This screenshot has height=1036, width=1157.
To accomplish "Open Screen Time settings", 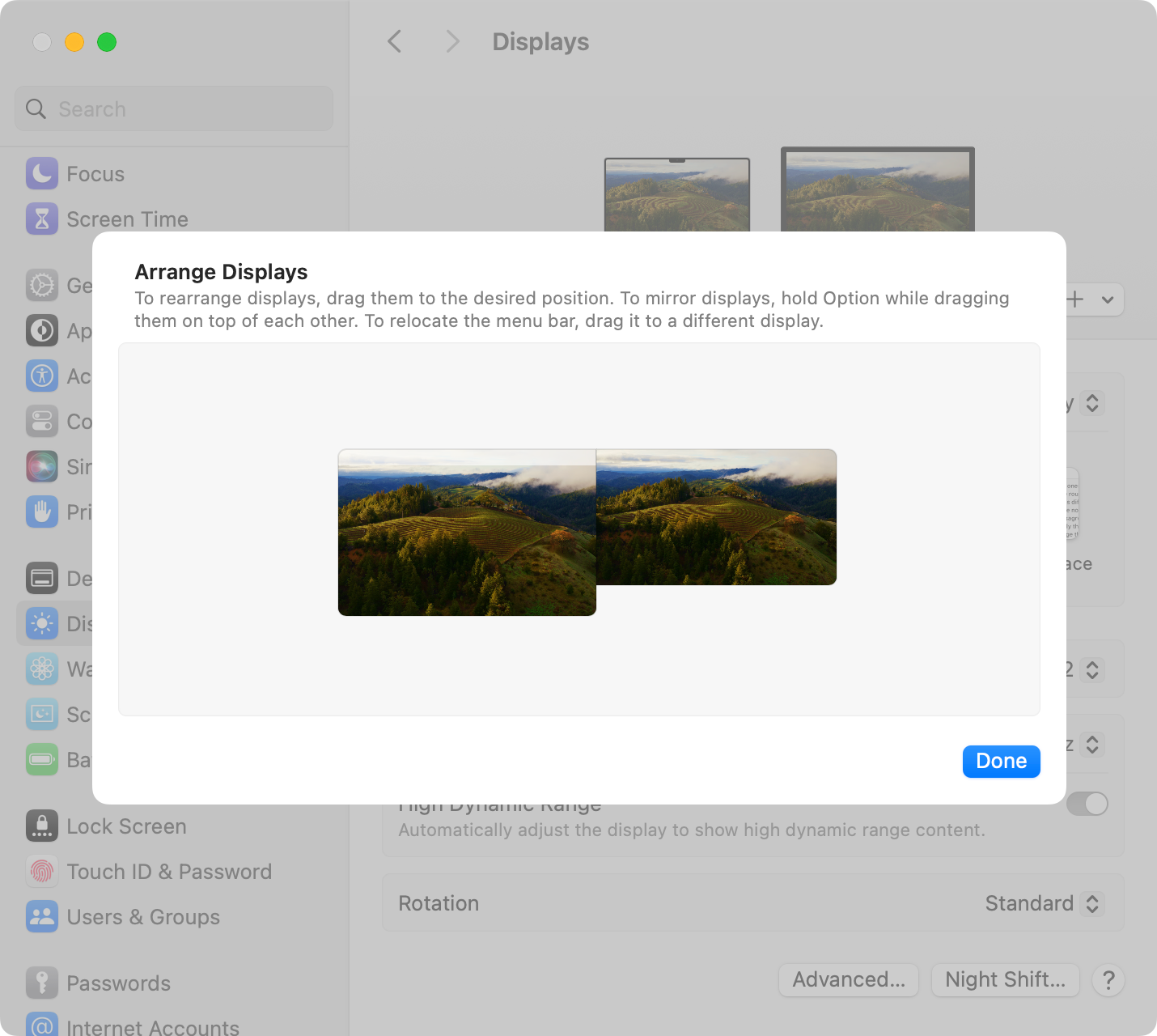I will pyautogui.click(x=127, y=219).
